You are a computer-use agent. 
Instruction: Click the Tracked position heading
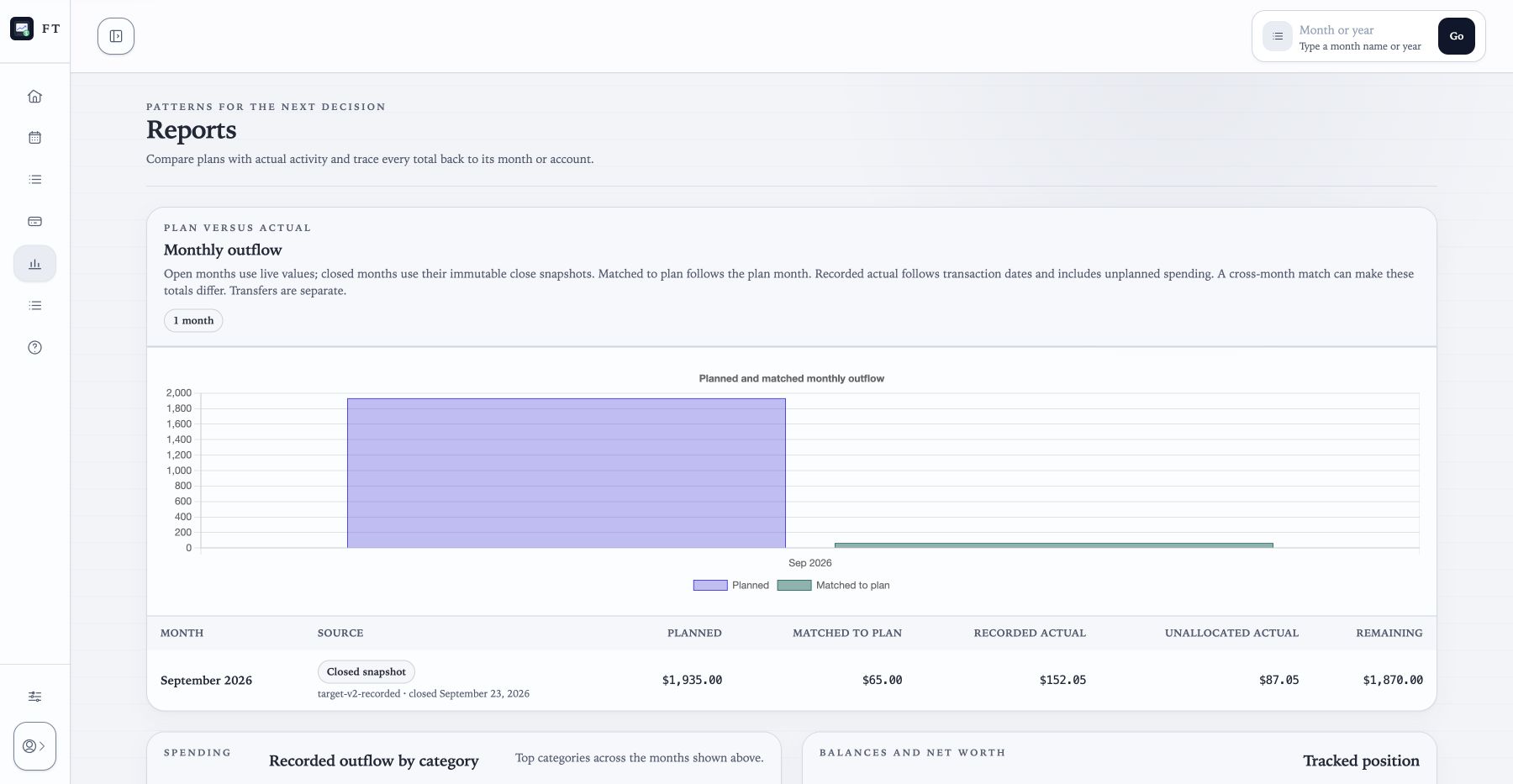pos(1361,761)
